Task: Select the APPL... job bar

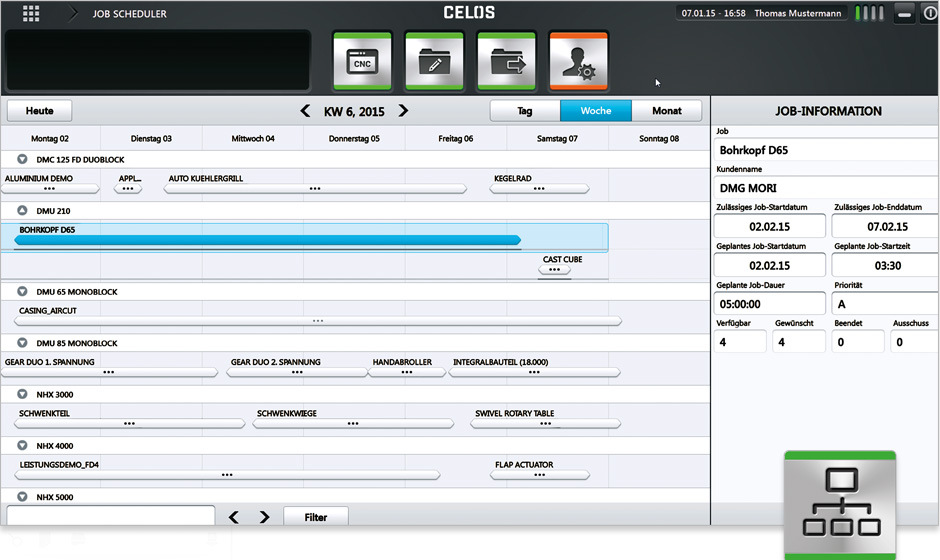Action: 128,188
